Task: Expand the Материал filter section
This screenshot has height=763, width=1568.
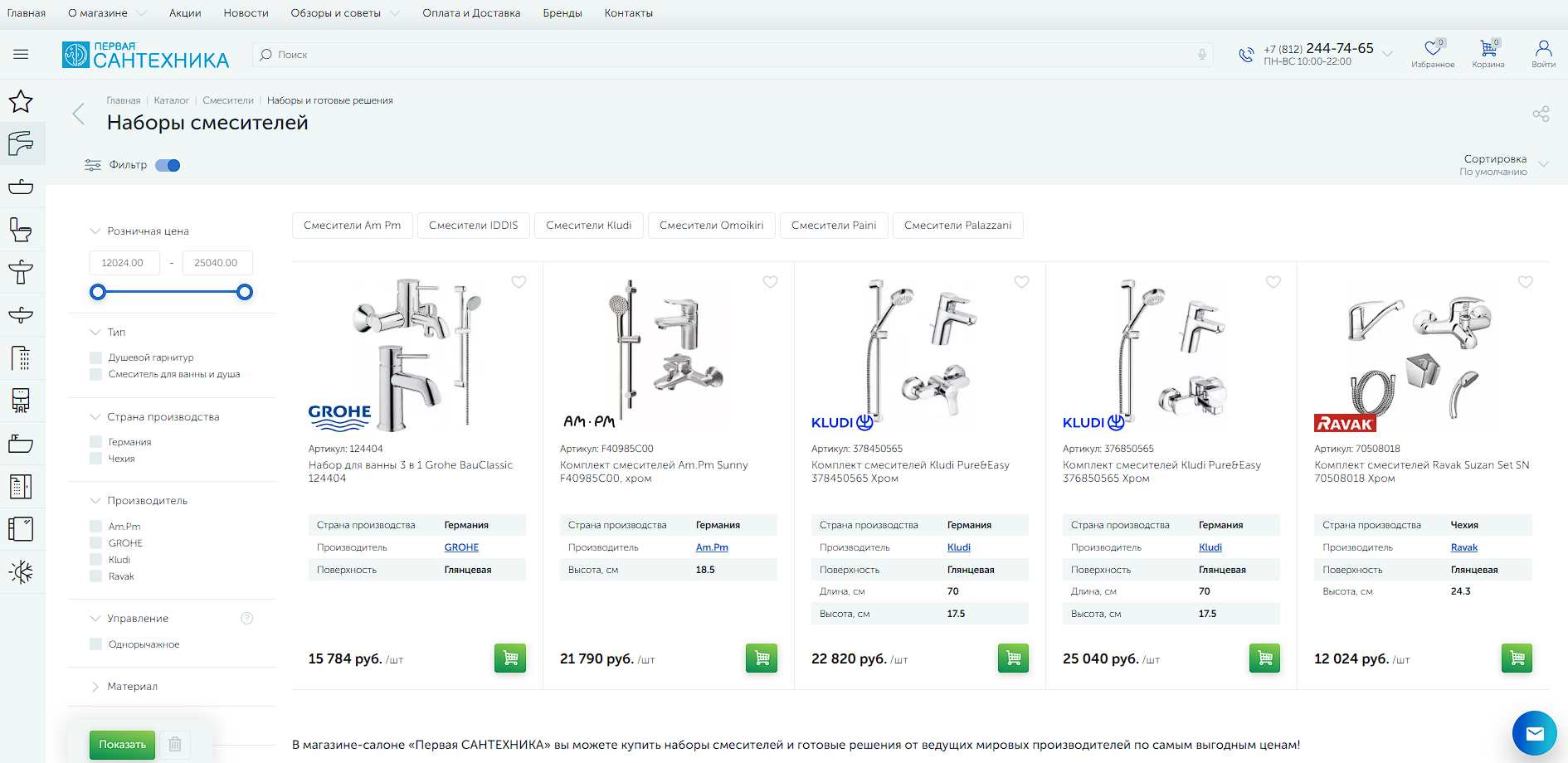Action: (x=124, y=687)
